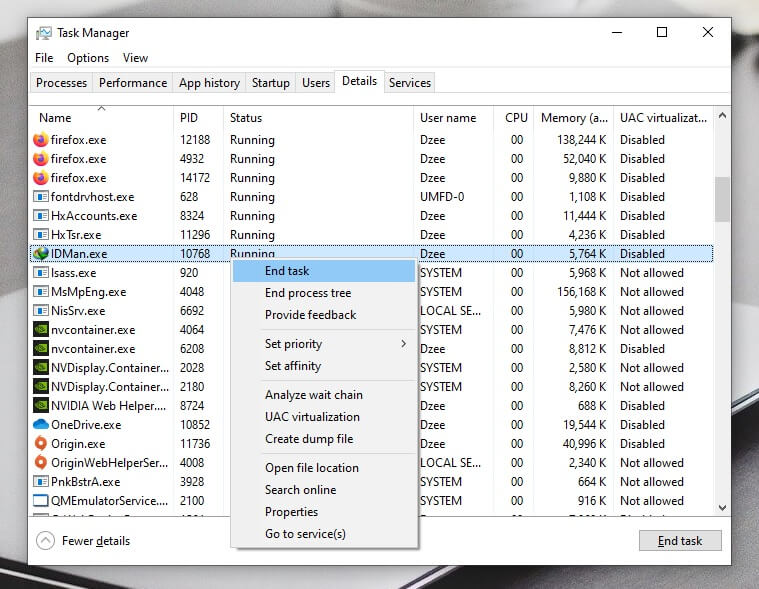Choose Search online

click(324, 490)
